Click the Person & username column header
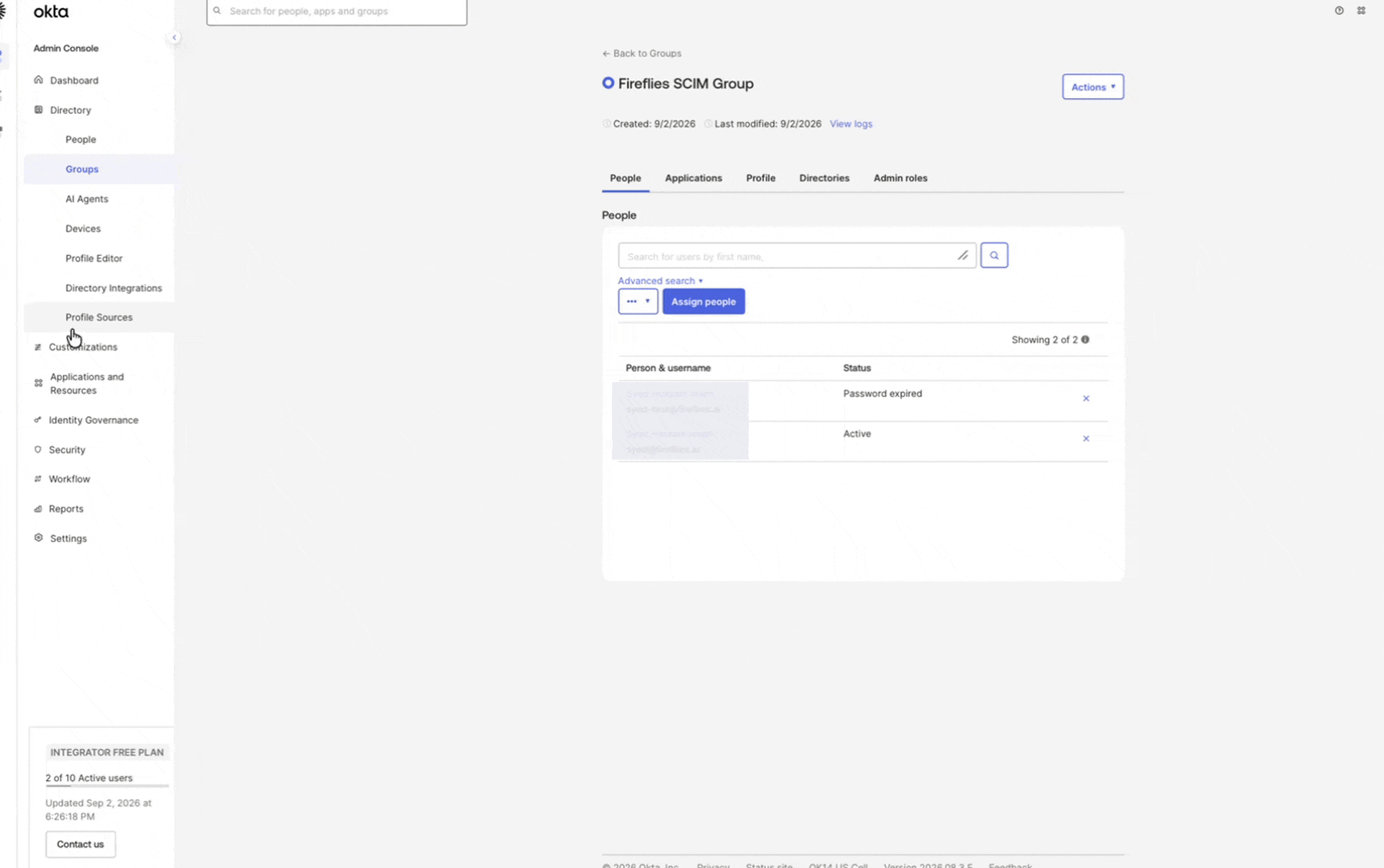Screen dimensions: 1384x868 point(668,368)
